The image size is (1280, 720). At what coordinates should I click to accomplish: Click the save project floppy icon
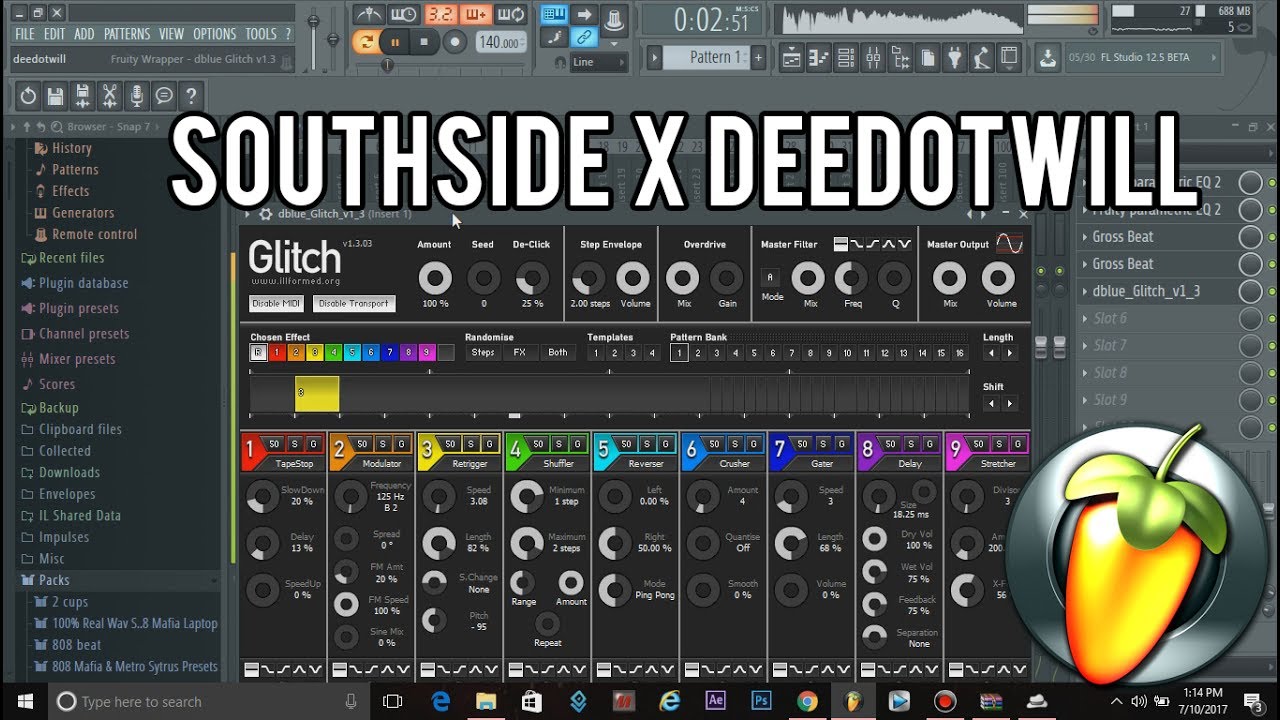click(x=55, y=96)
